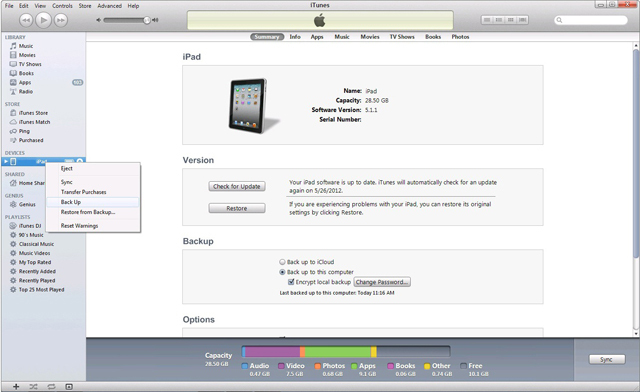640x392 pixels.
Task: Expand the iPad device disclosure triangle
Action: pos(6,161)
